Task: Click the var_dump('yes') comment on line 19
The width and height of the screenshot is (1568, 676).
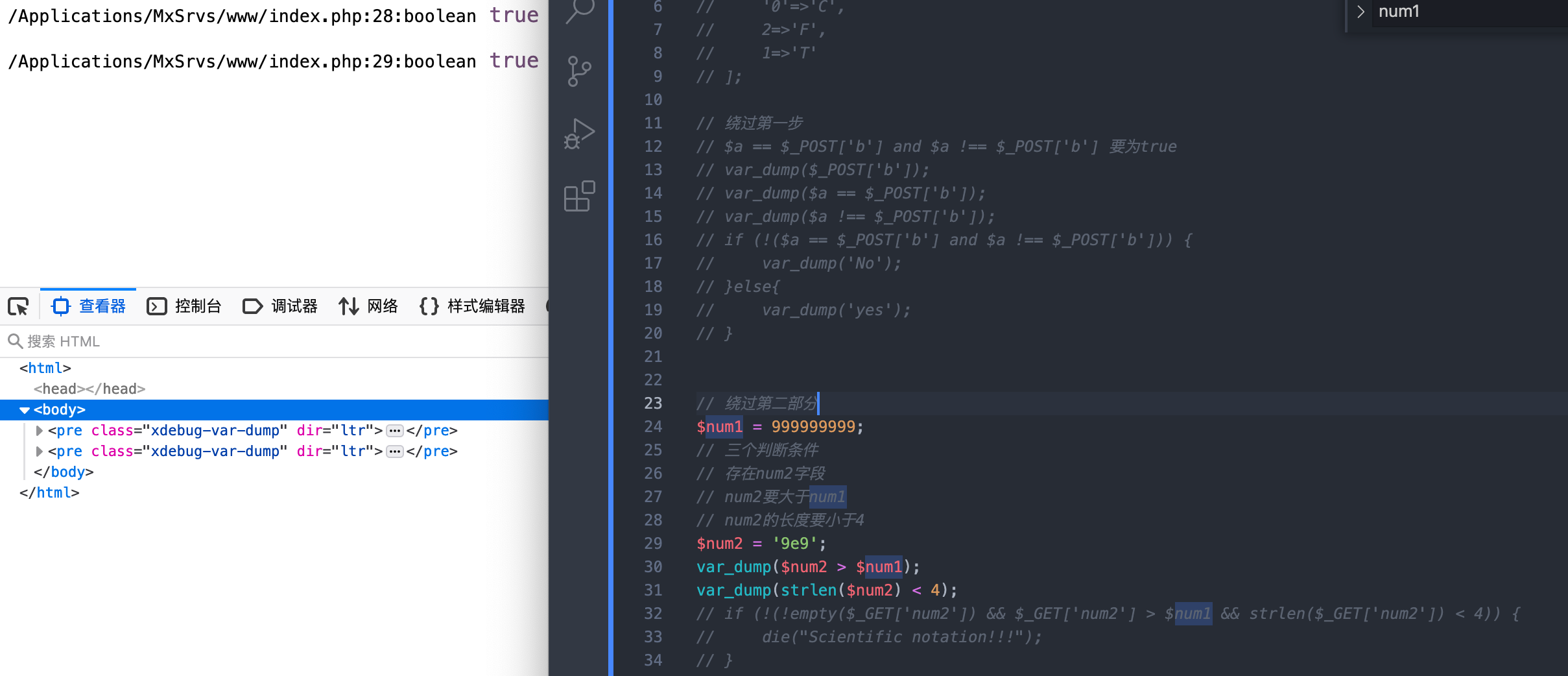Action: click(837, 310)
